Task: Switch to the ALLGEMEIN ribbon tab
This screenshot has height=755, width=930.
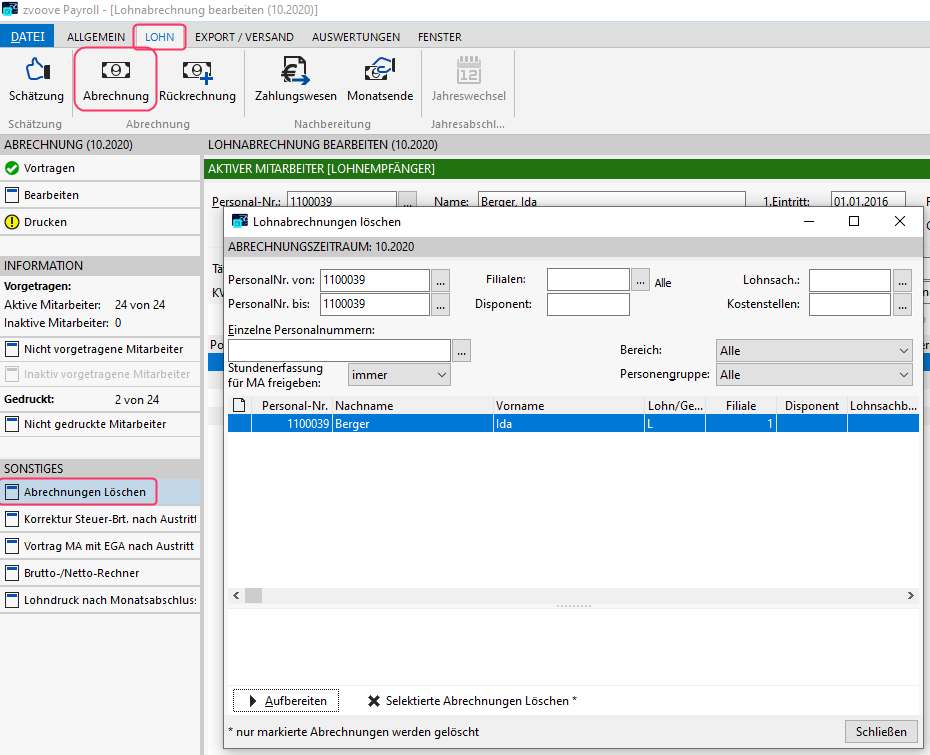Action: (96, 37)
